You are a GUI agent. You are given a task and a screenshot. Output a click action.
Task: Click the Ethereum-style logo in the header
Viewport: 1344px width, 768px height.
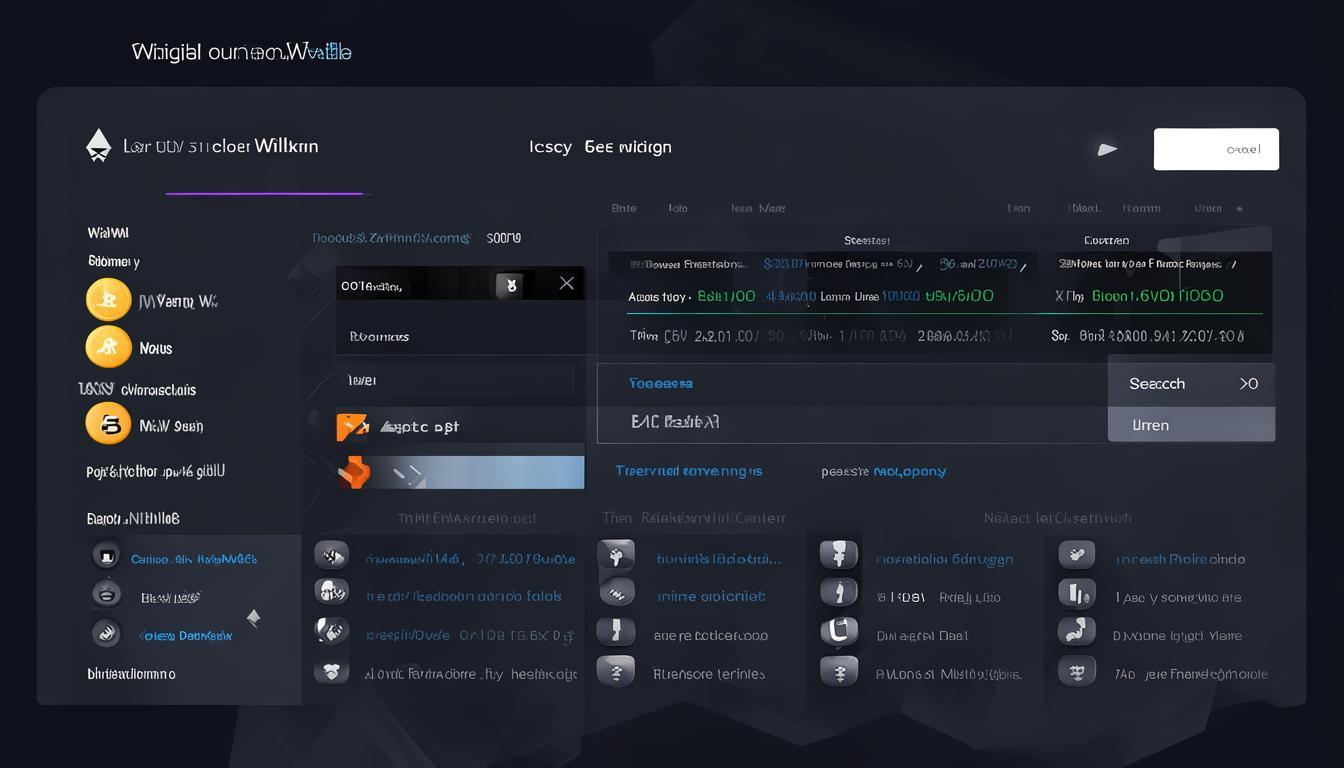pyautogui.click(x=98, y=146)
